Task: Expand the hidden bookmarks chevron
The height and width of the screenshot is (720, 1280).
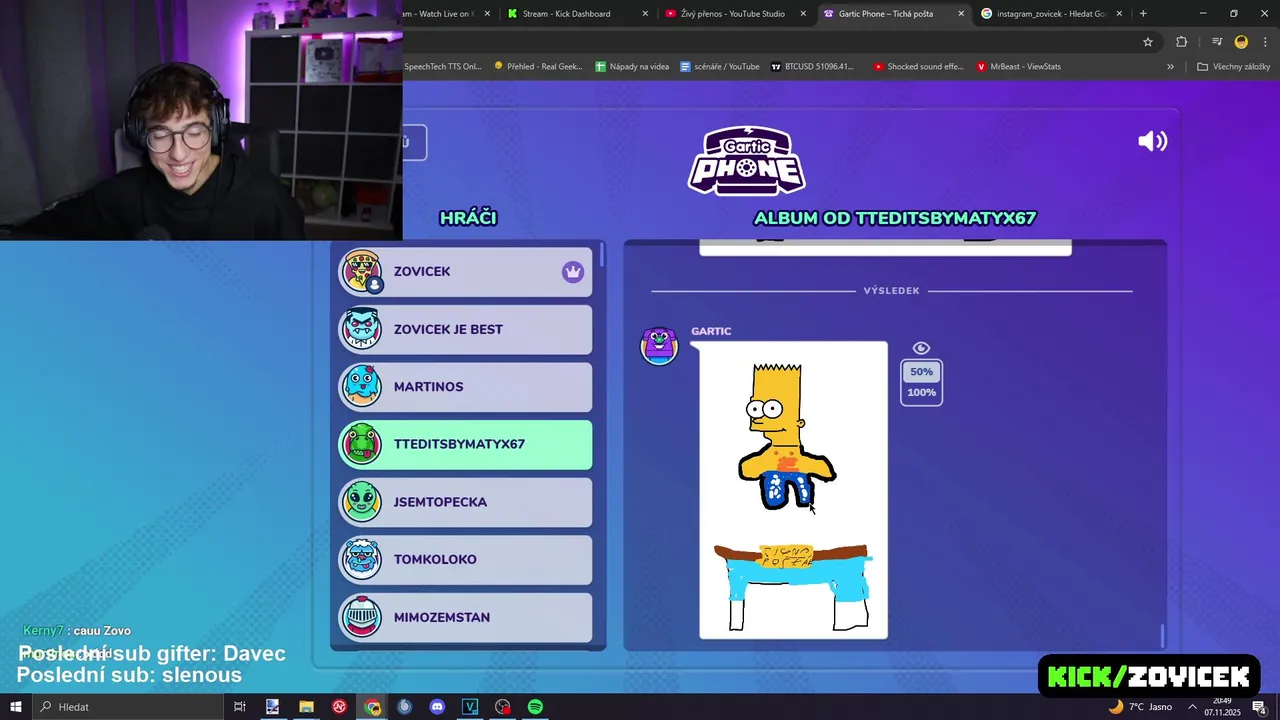Action: (x=1170, y=67)
